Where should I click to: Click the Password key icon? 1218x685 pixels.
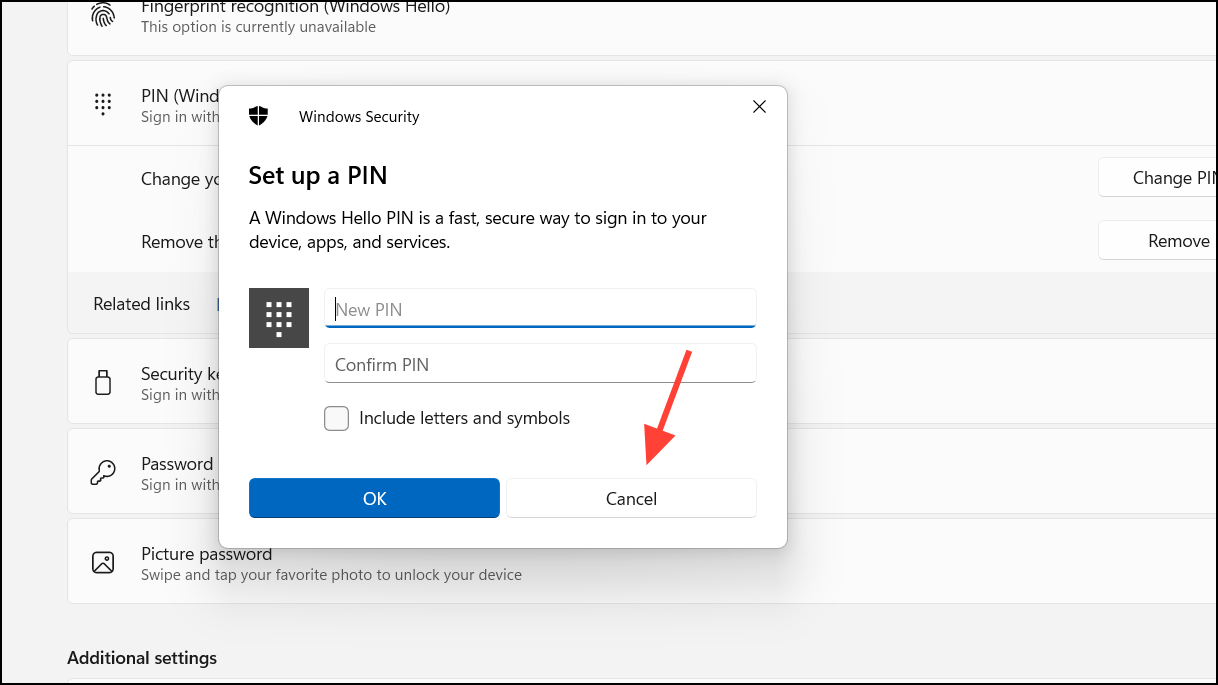(x=103, y=472)
